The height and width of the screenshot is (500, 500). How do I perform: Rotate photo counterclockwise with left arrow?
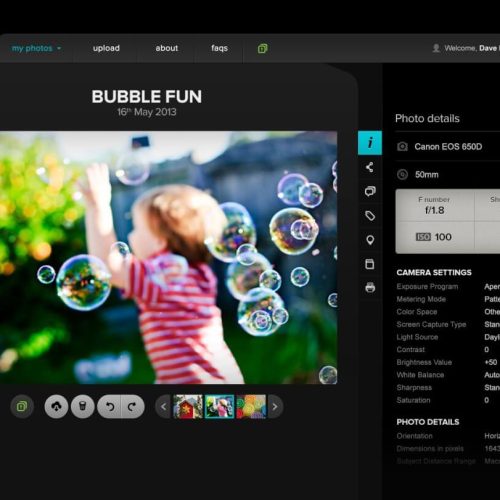tap(110, 406)
